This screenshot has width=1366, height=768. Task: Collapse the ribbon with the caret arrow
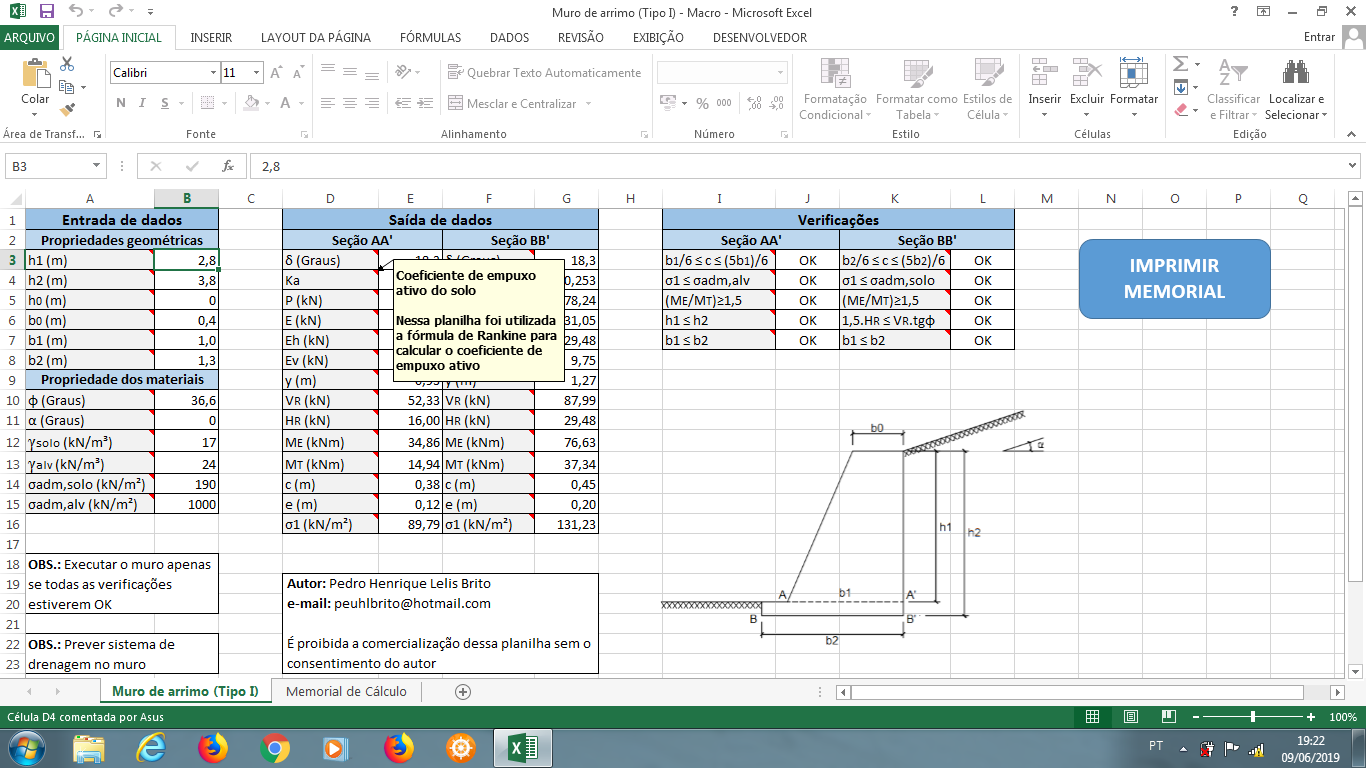point(1352,135)
